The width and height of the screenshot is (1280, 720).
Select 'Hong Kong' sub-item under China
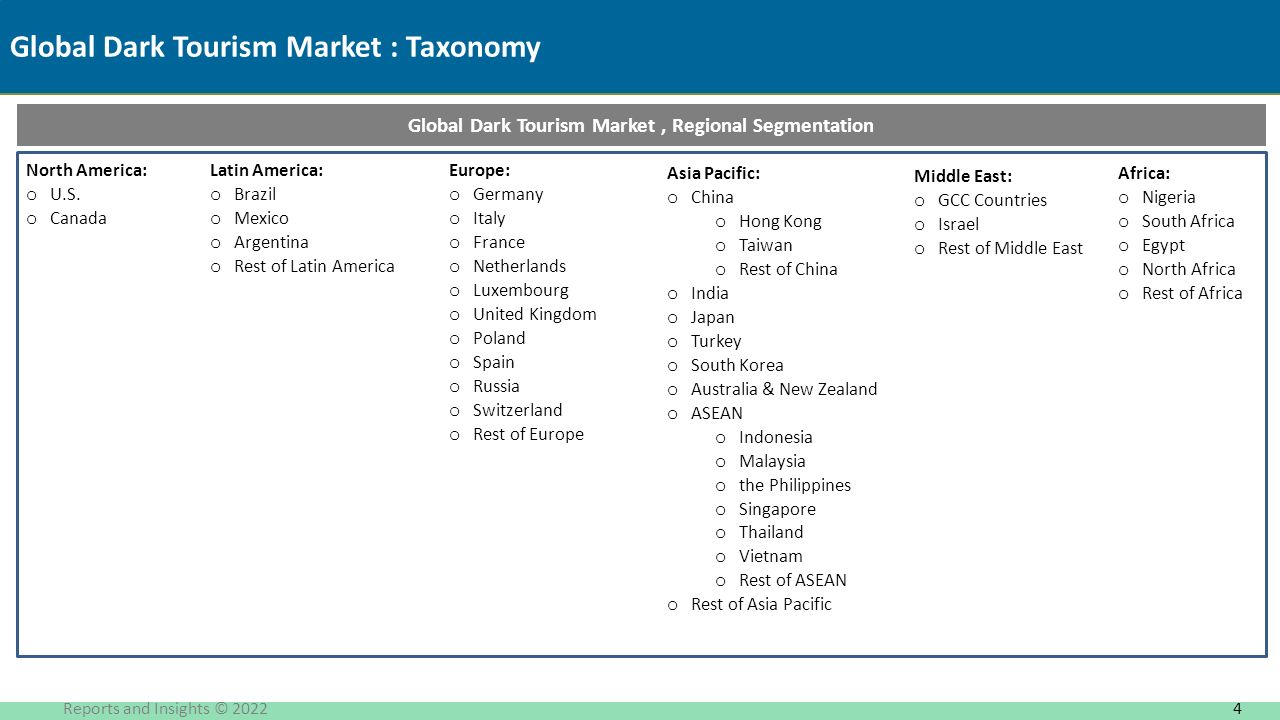pyautogui.click(x=780, y=221)
